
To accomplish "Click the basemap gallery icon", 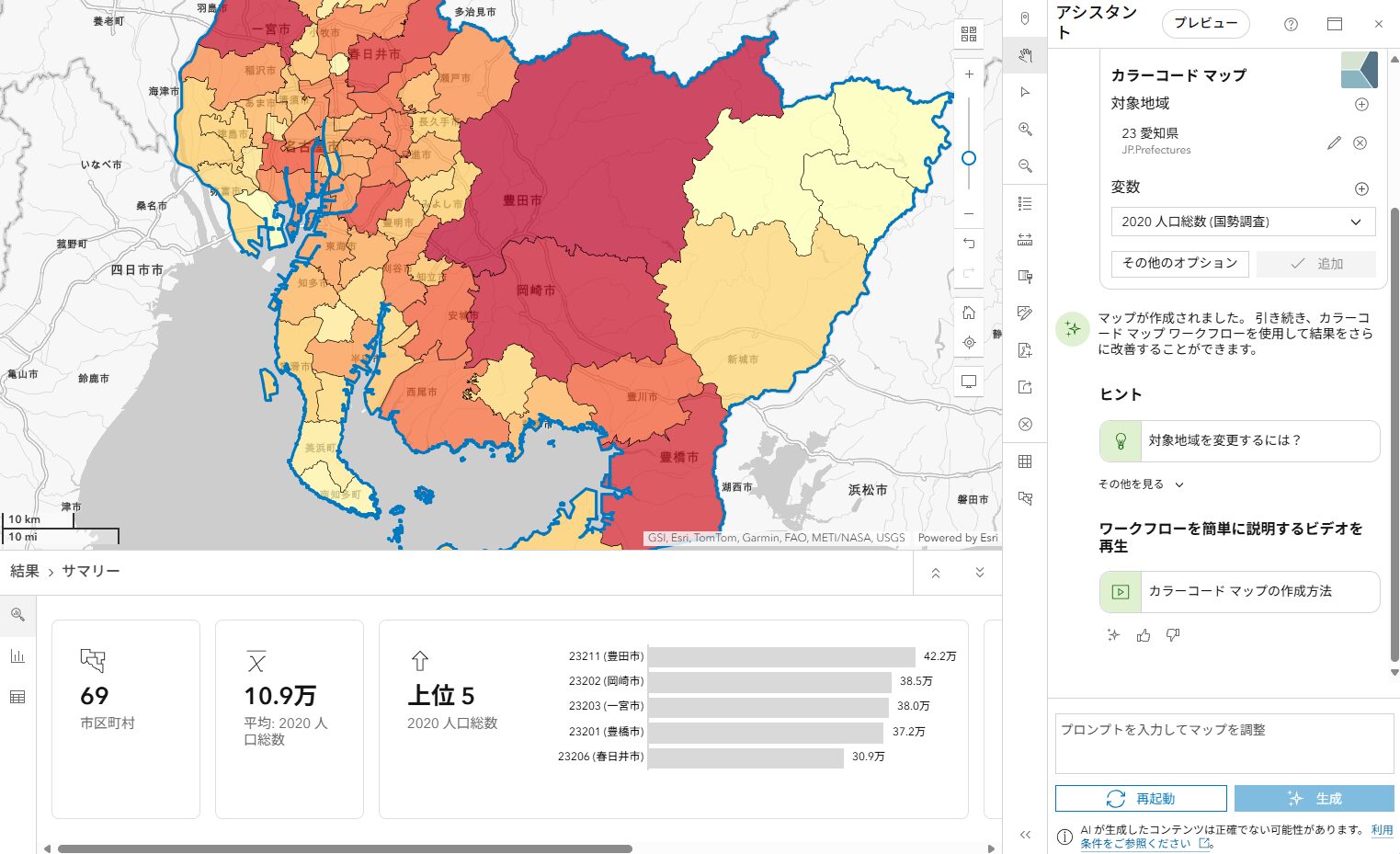I will tap(969, 34).
